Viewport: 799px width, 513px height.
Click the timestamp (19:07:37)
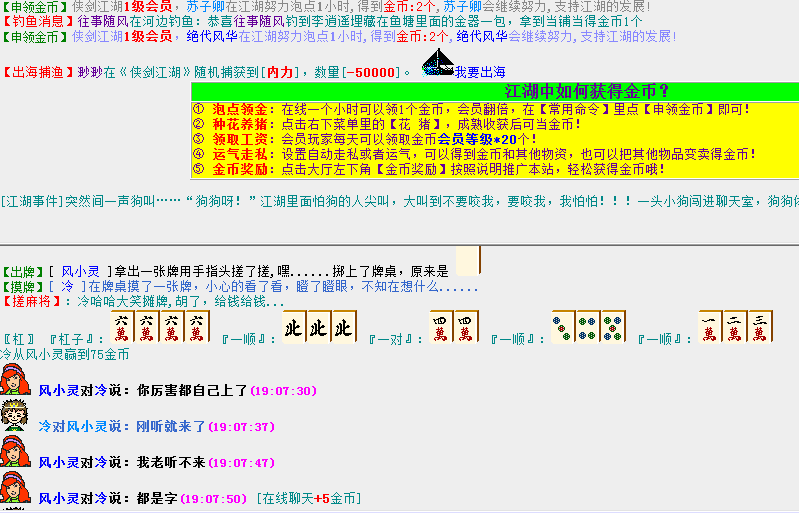[x=242, y=427]
